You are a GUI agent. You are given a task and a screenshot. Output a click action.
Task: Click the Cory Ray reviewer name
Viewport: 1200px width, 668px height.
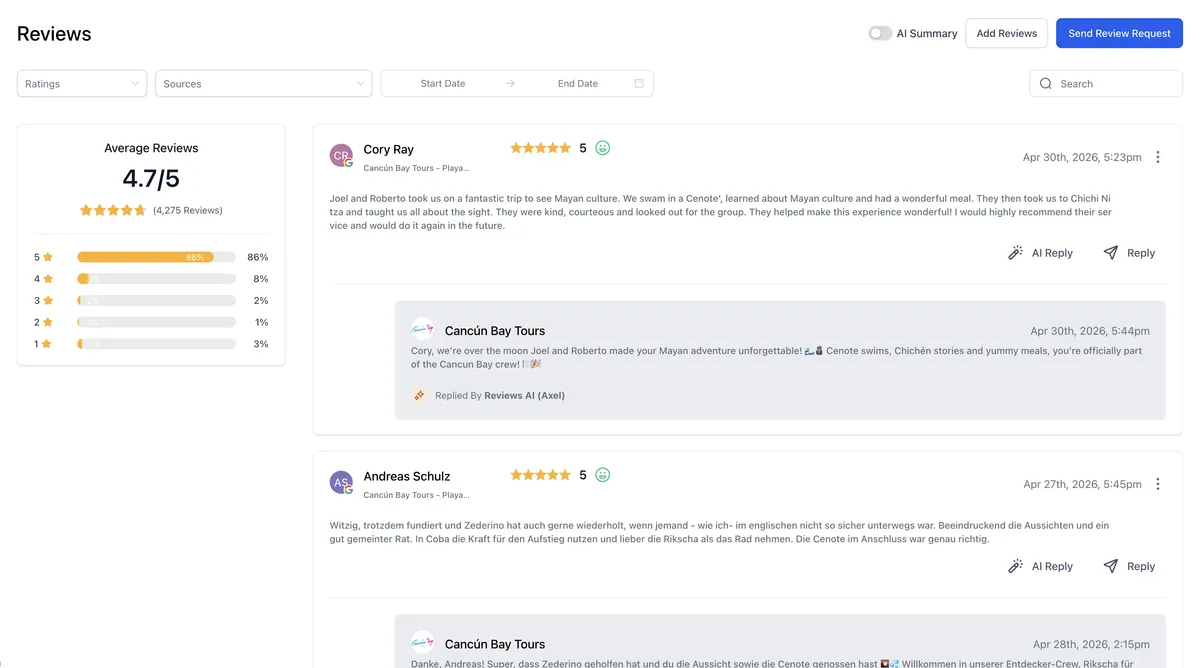389,149
